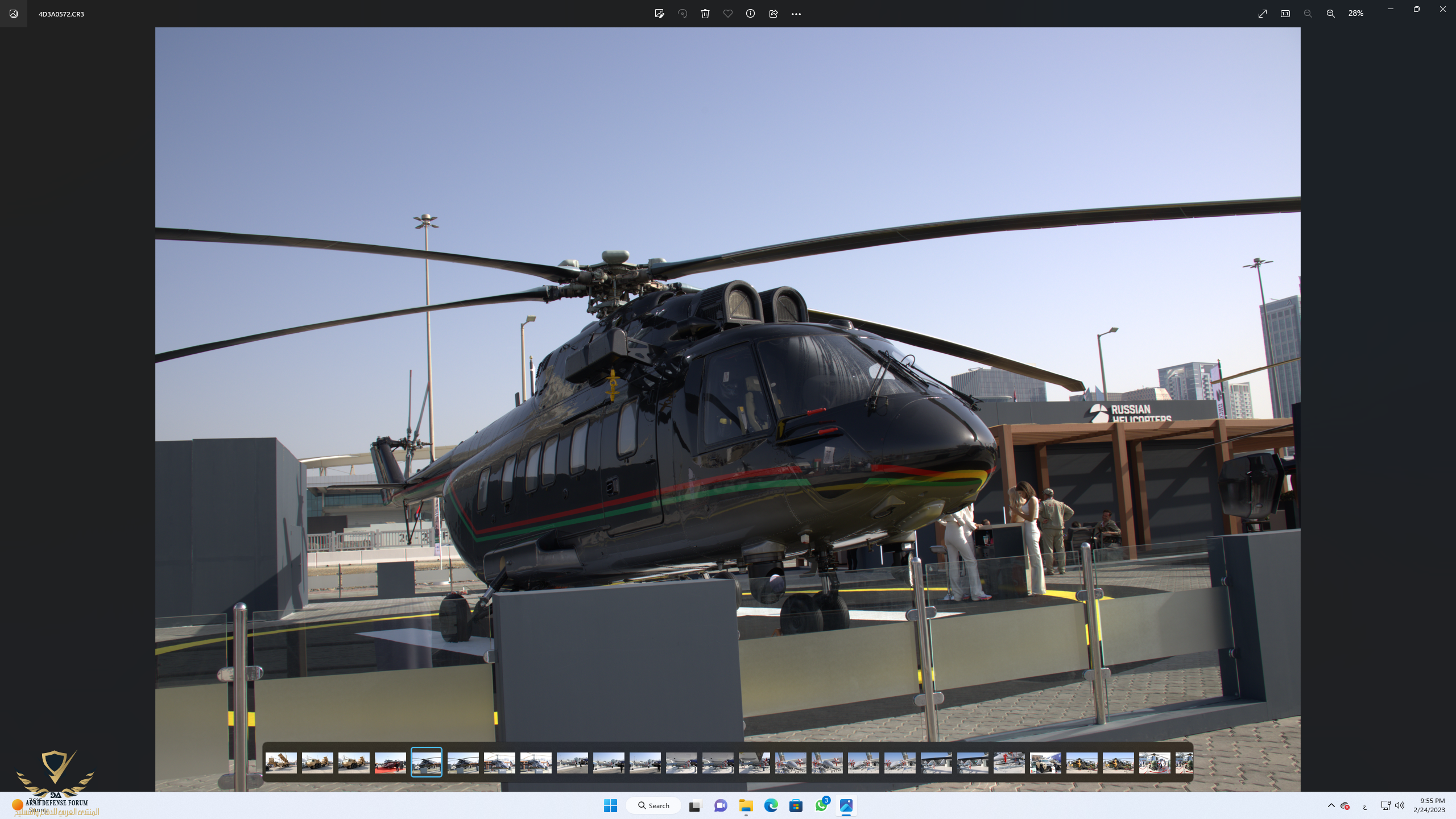Open Microsoft Store from the taskbar
The height and width of the screenshot is (819, 1456).
pyautogui.click(x=796, y=805)
